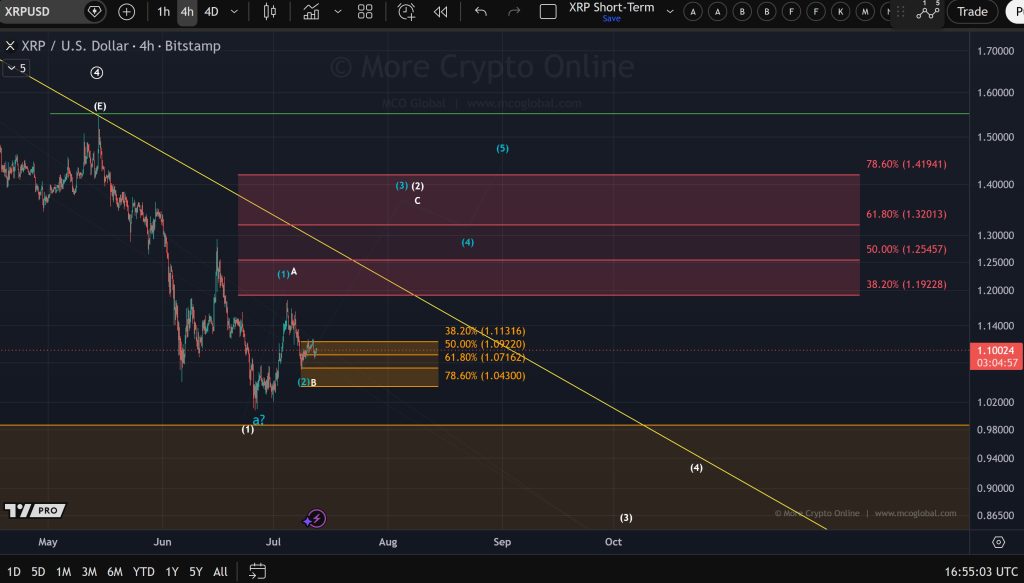This screenshot has height=583, width=1024.
Task: Select the (E) wave label
Action: 100,106
